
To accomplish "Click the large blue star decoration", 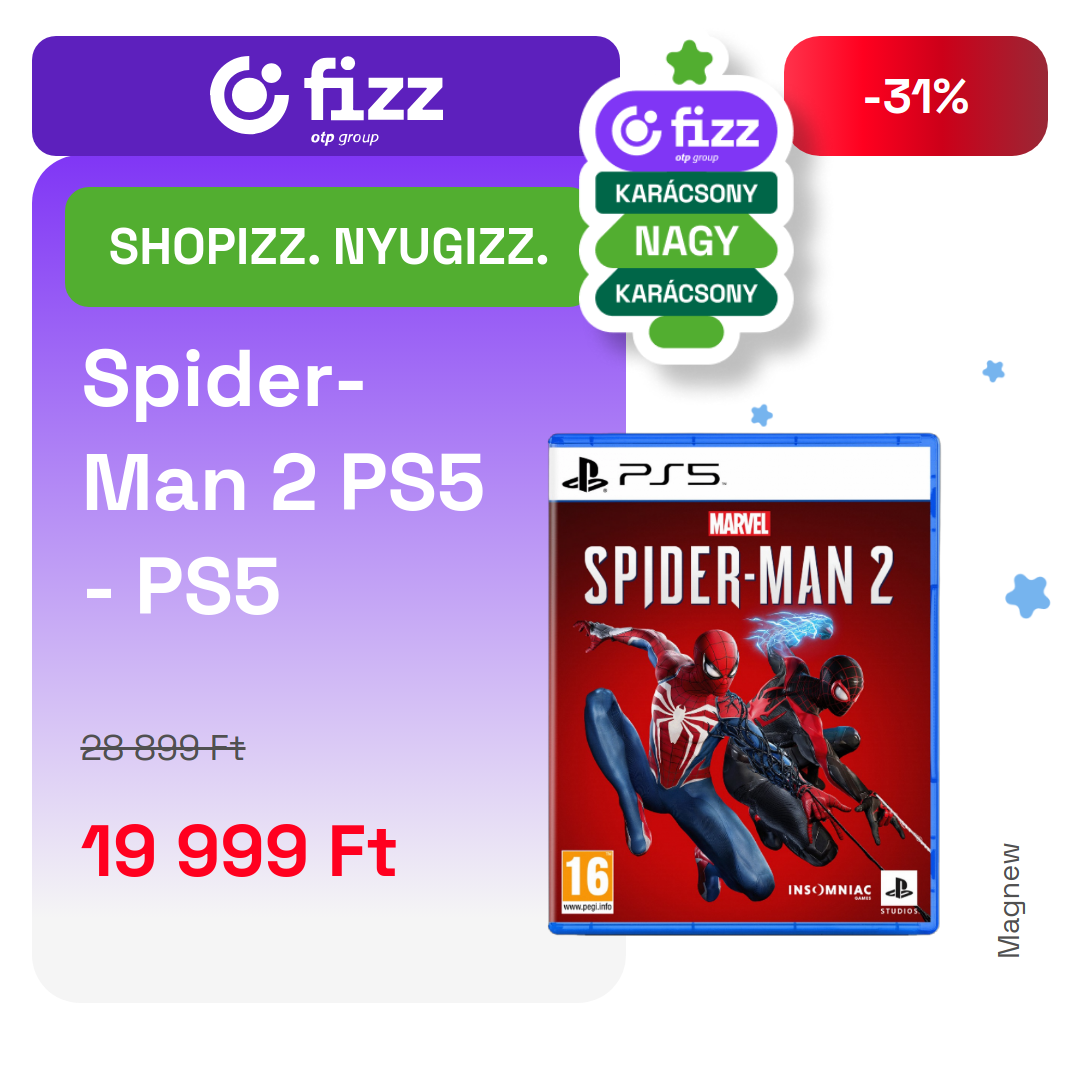I will pyautogui.click(x=1028, y=596).
